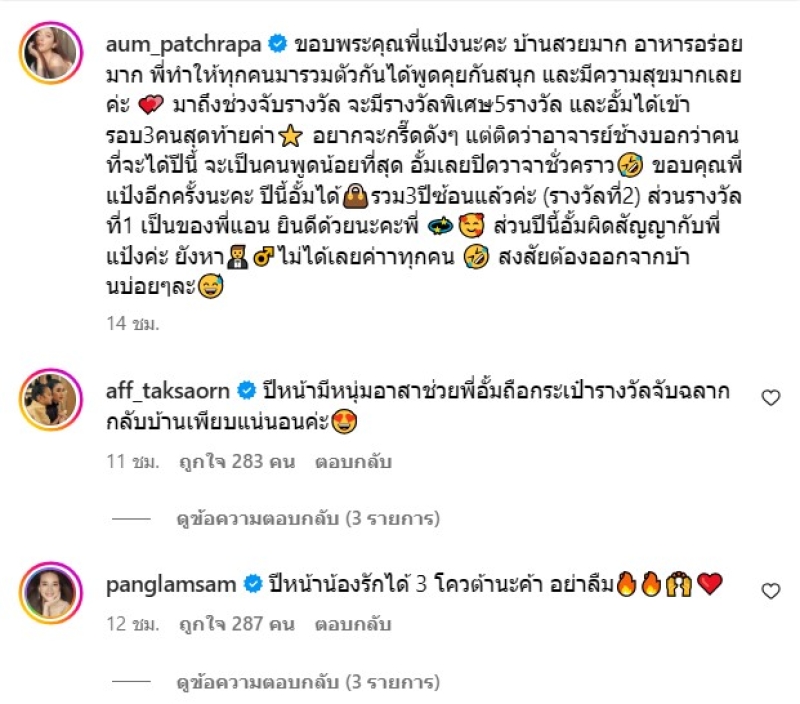Open panglamsam profile picture
The width and height of the screenshot is (800, 704).
coord(51,593)
